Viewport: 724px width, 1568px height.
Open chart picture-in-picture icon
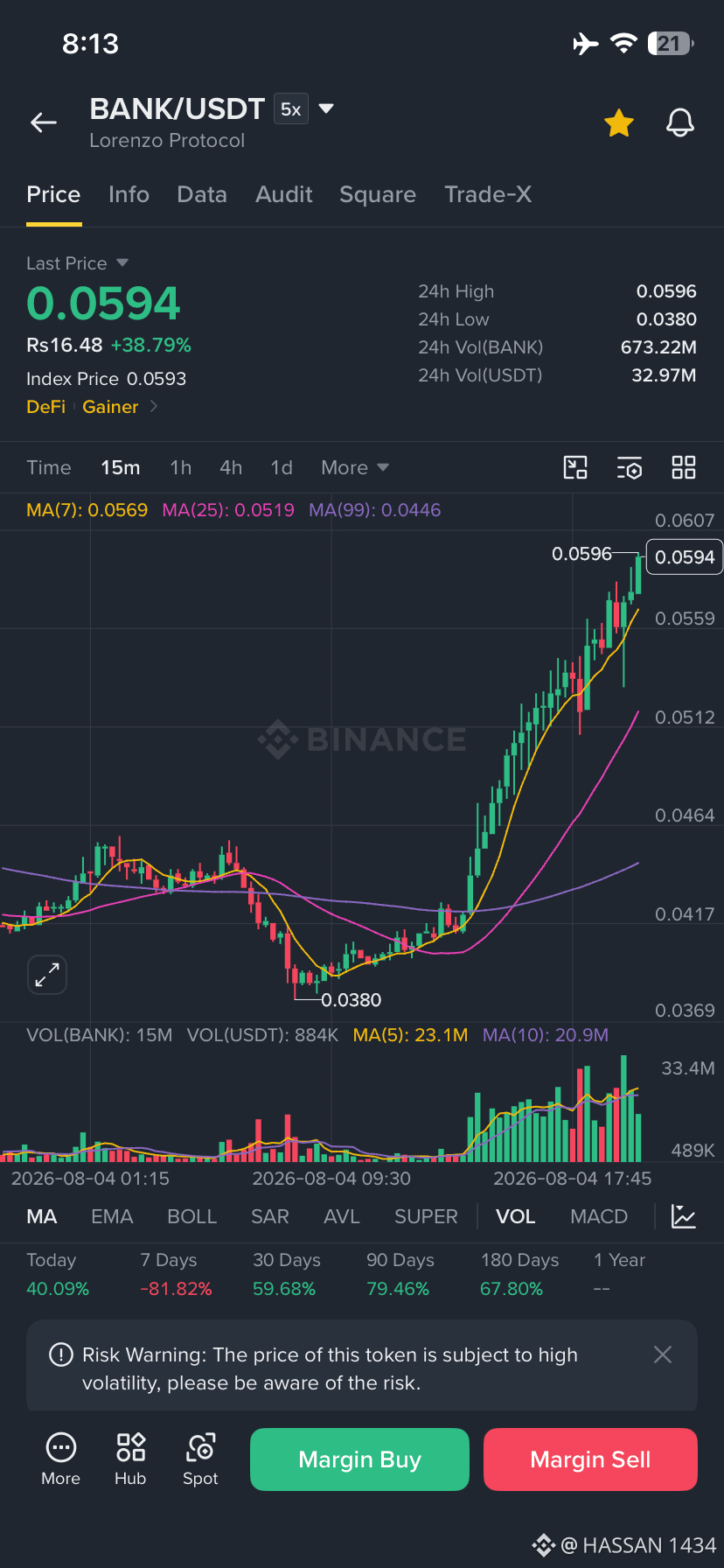point(575,468)
